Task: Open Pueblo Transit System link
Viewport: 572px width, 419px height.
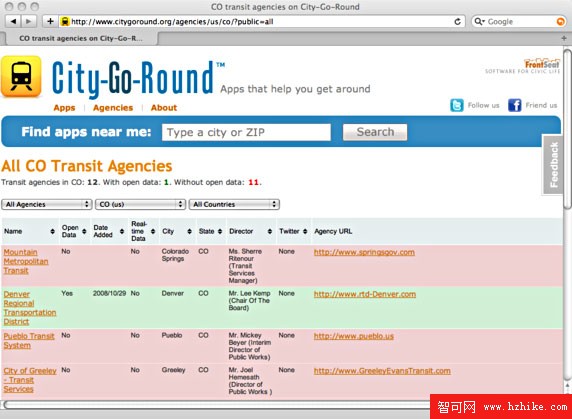Action: click(29, 341)
